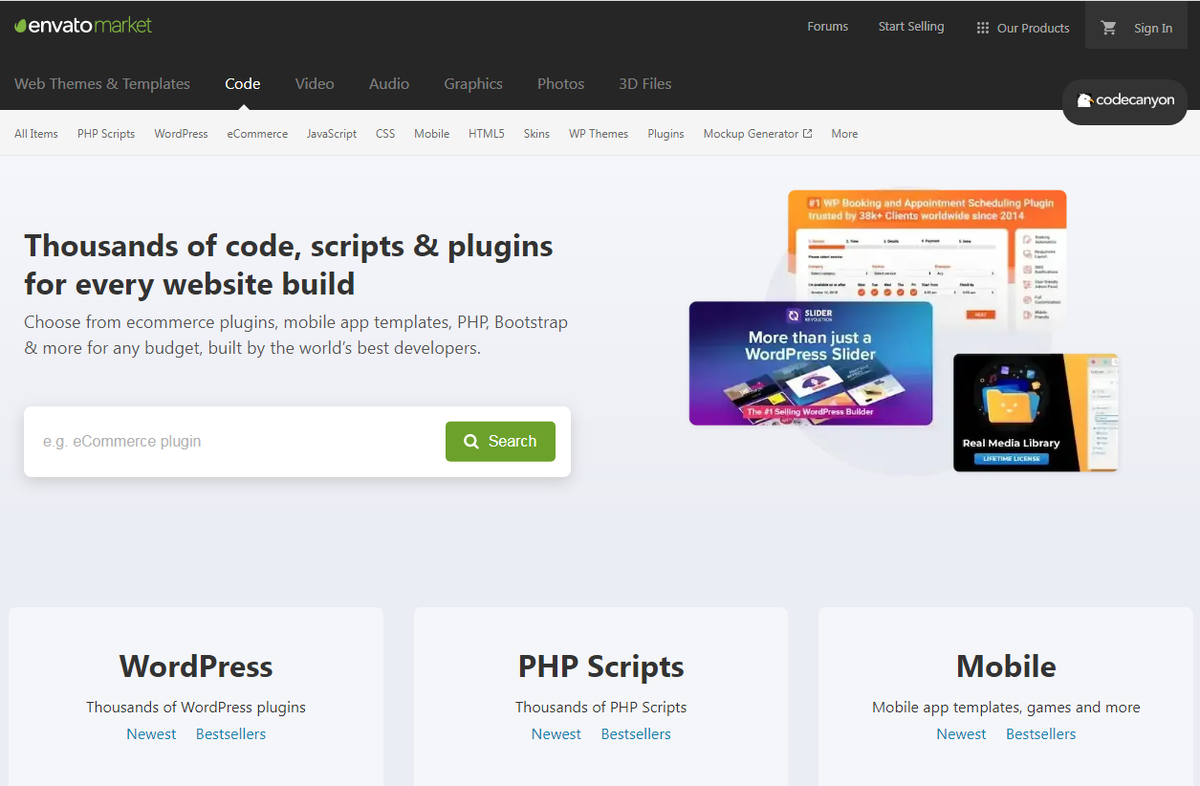This screenshot has width=1200, height=786.
Task: Select All Items category
Action: coord(36,134)
